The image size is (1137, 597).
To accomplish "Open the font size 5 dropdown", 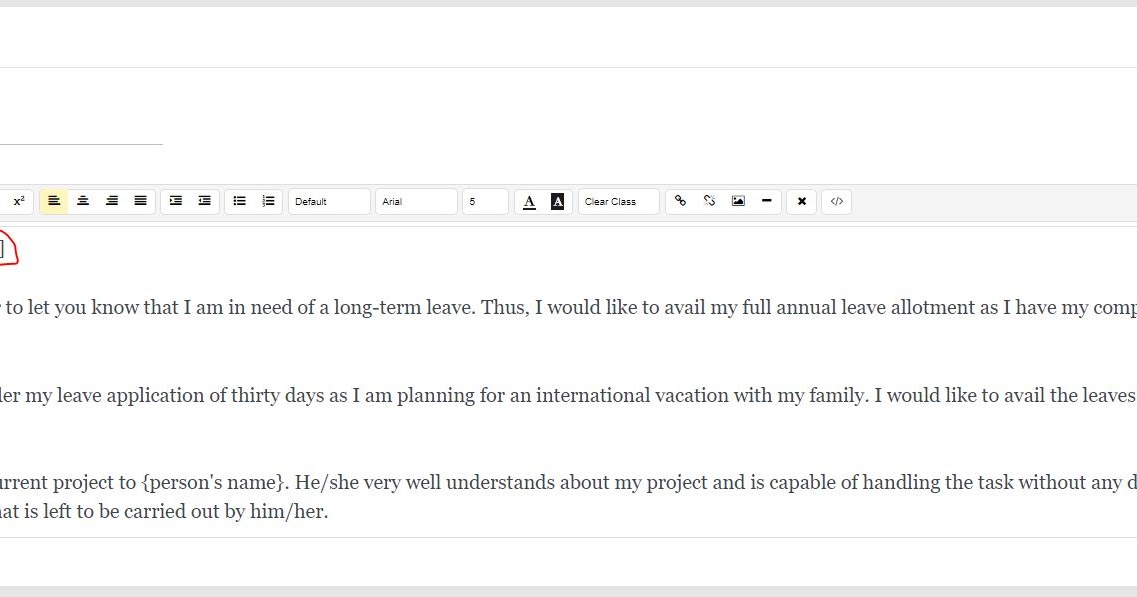I will [x=485, y=201].
